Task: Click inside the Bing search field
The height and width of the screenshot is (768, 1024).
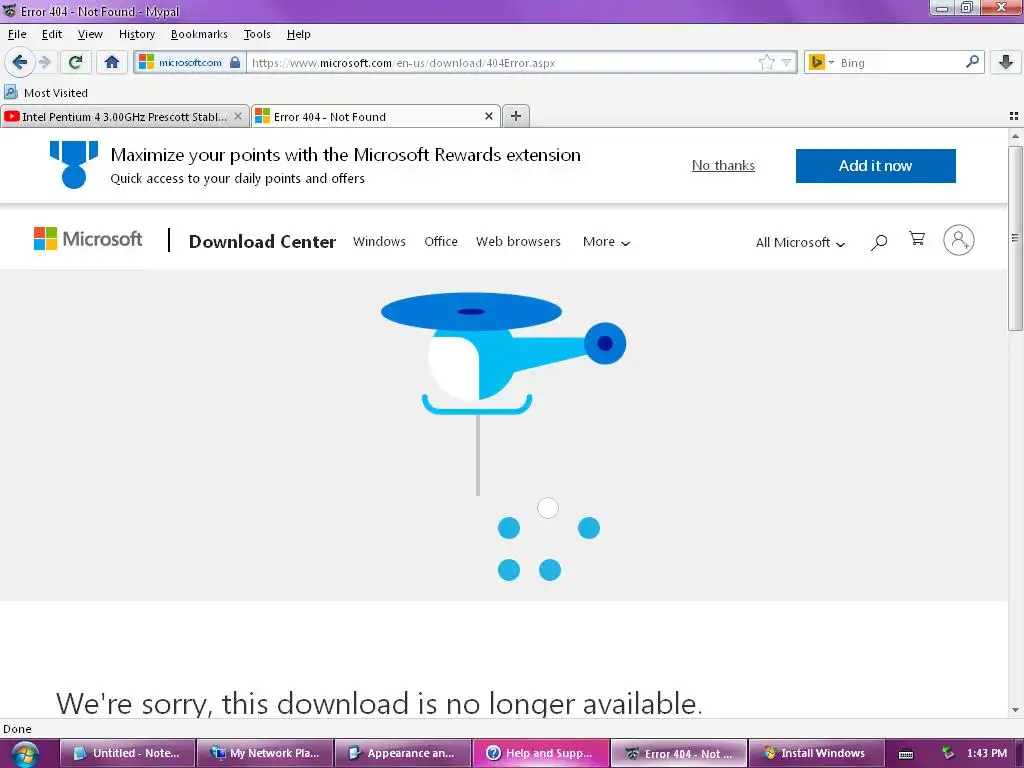Action: point(900,63)
